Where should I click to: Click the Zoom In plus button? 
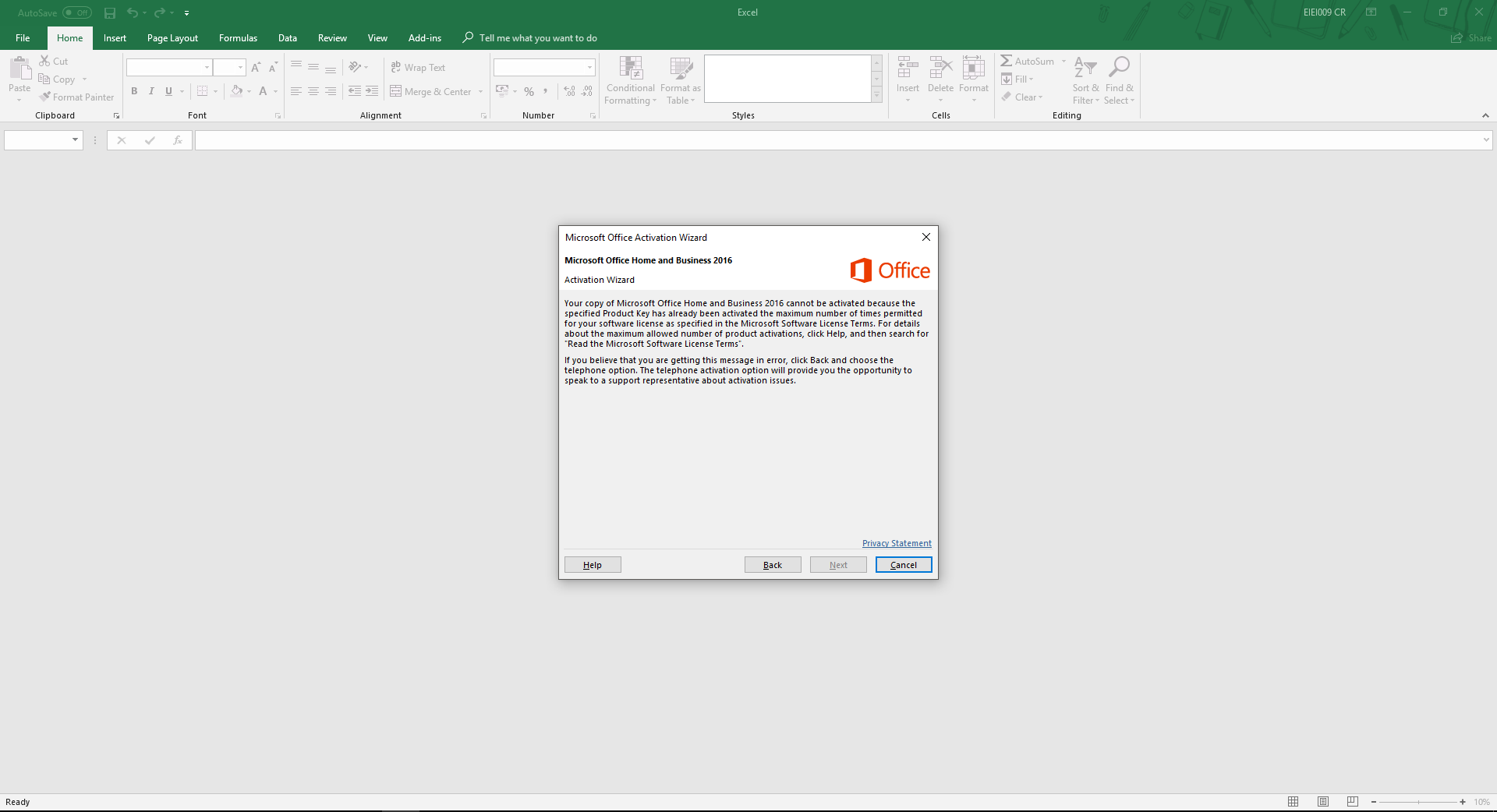1463,802
